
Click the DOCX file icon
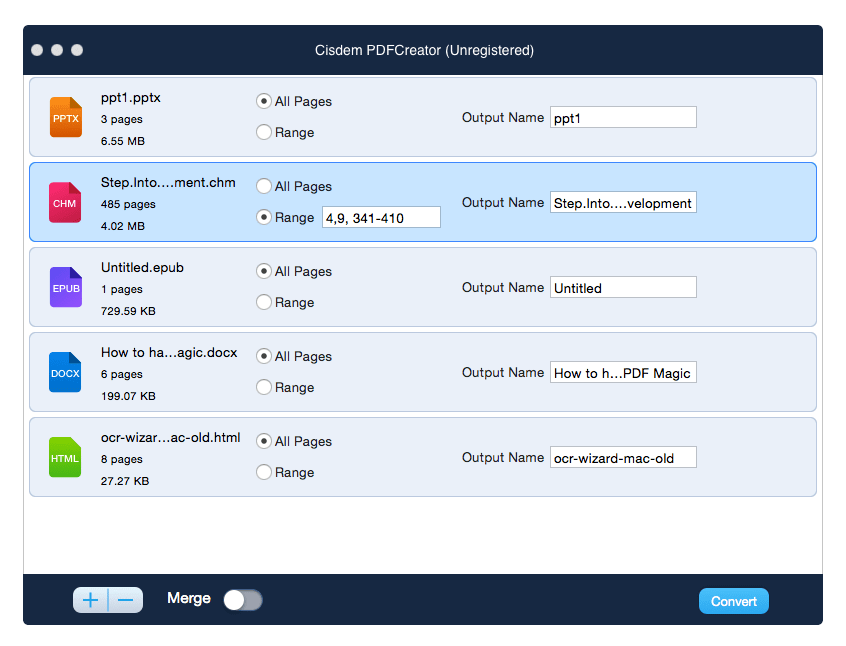point(65,372)
